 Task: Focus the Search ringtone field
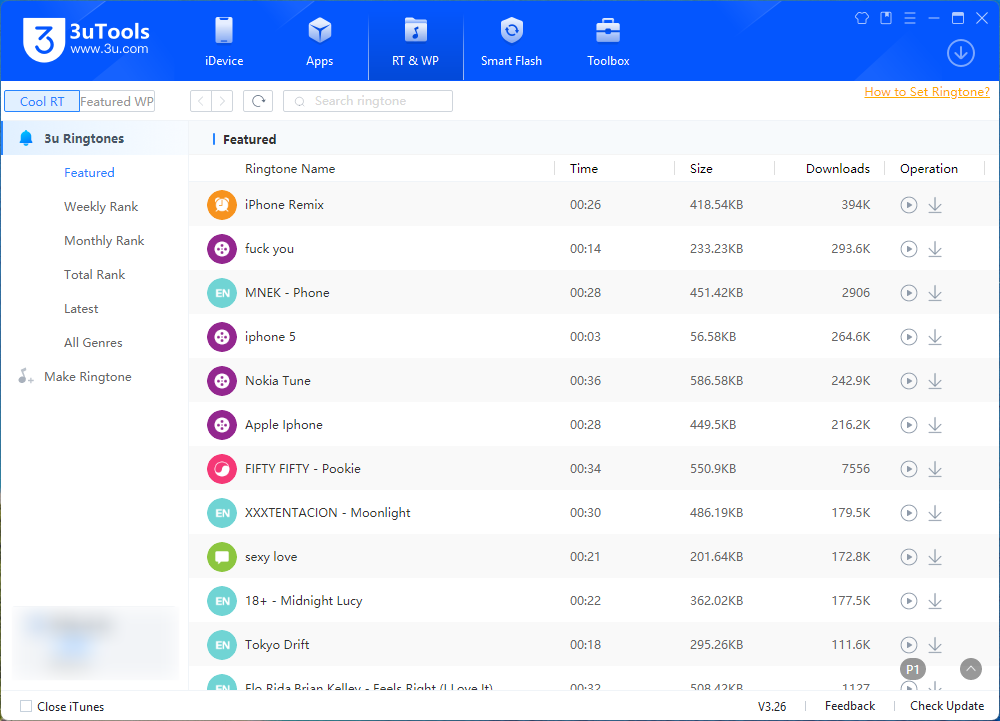click(x=368, y=101)
